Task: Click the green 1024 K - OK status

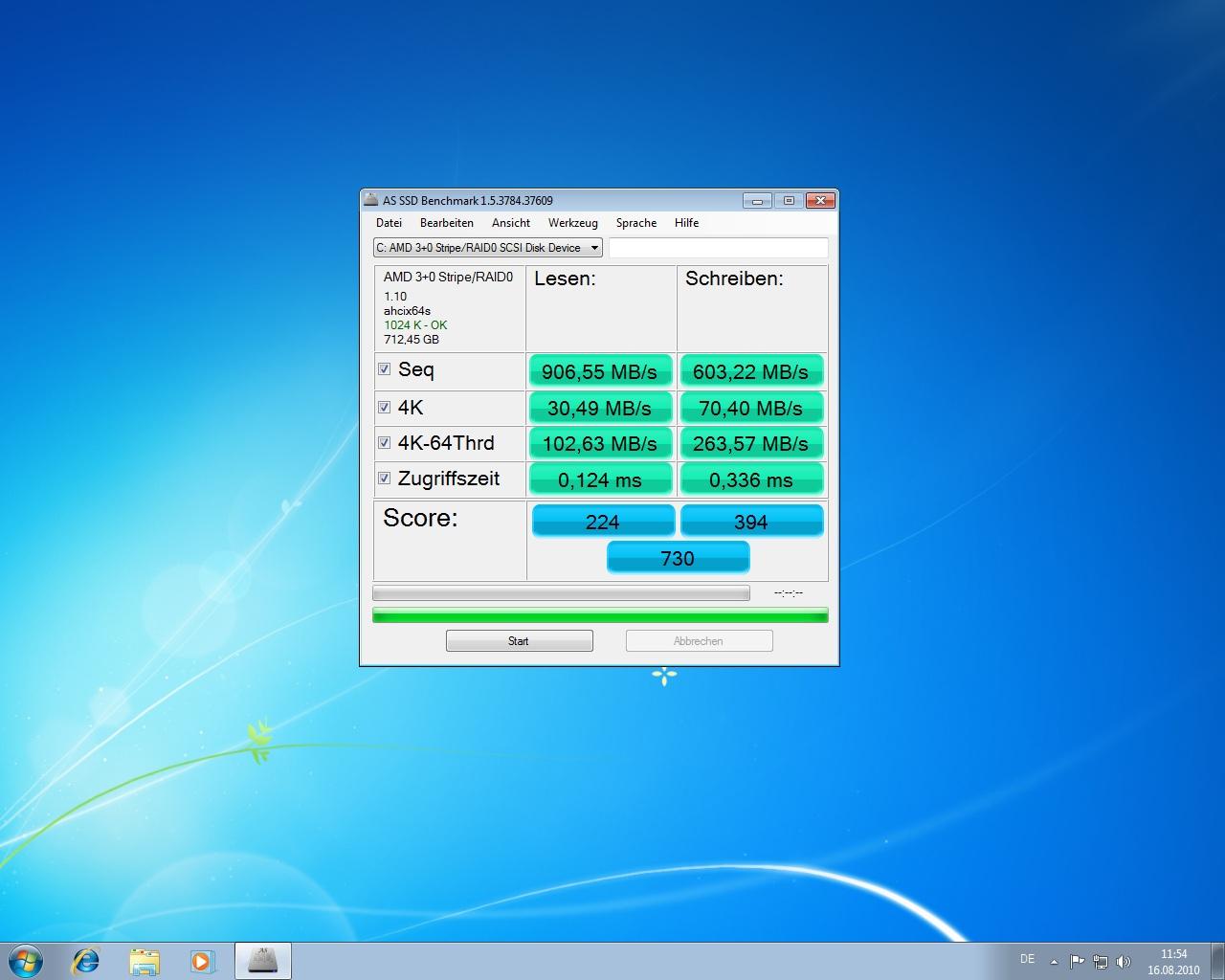Action: 415,325
